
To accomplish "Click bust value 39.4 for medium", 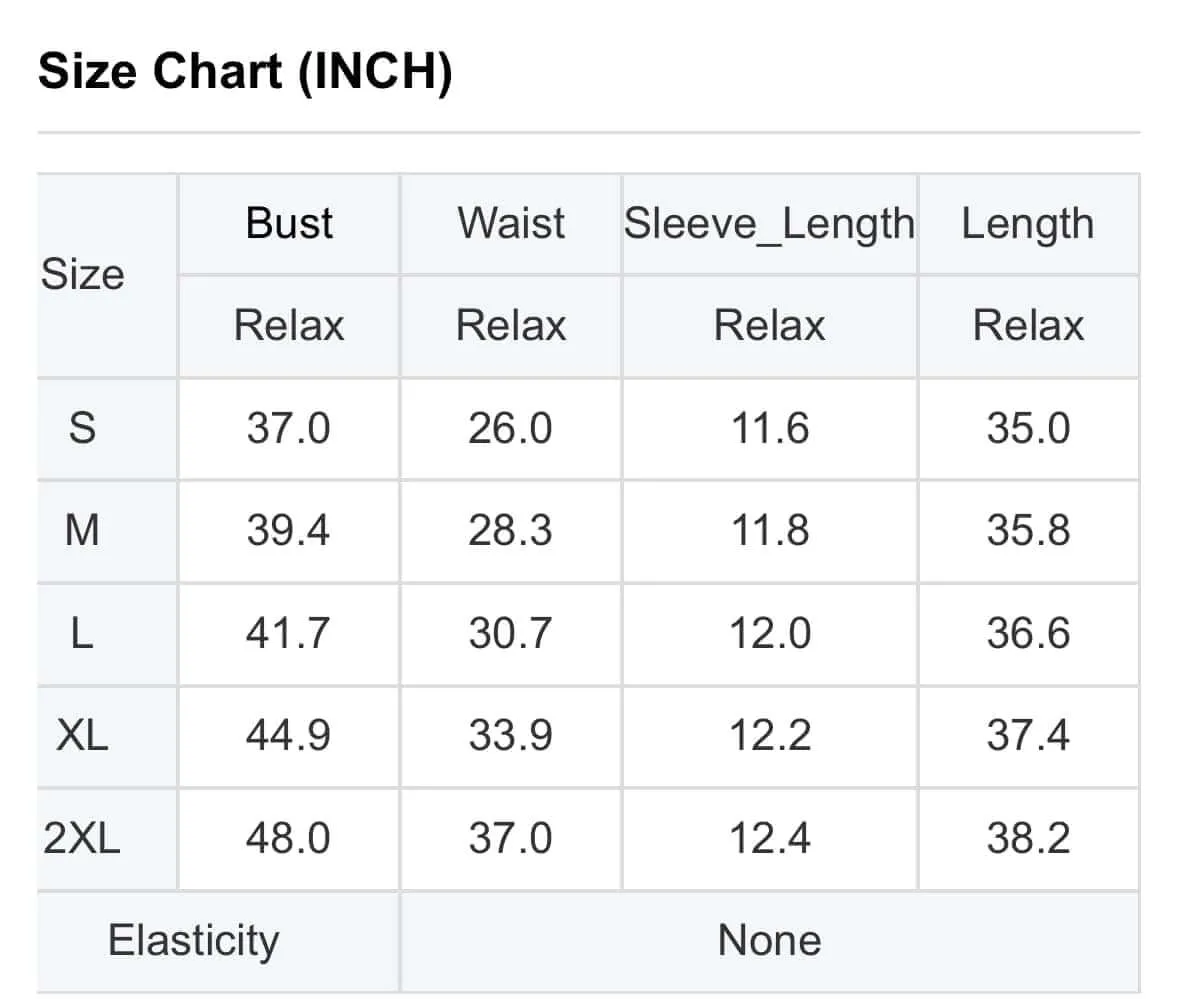I will pyautogui.click(x=288, y=530).
